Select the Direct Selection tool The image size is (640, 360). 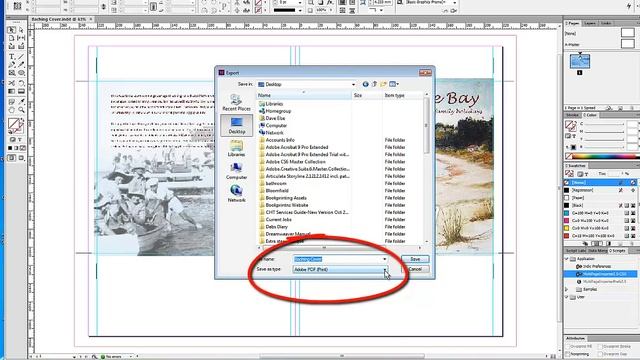21,30
